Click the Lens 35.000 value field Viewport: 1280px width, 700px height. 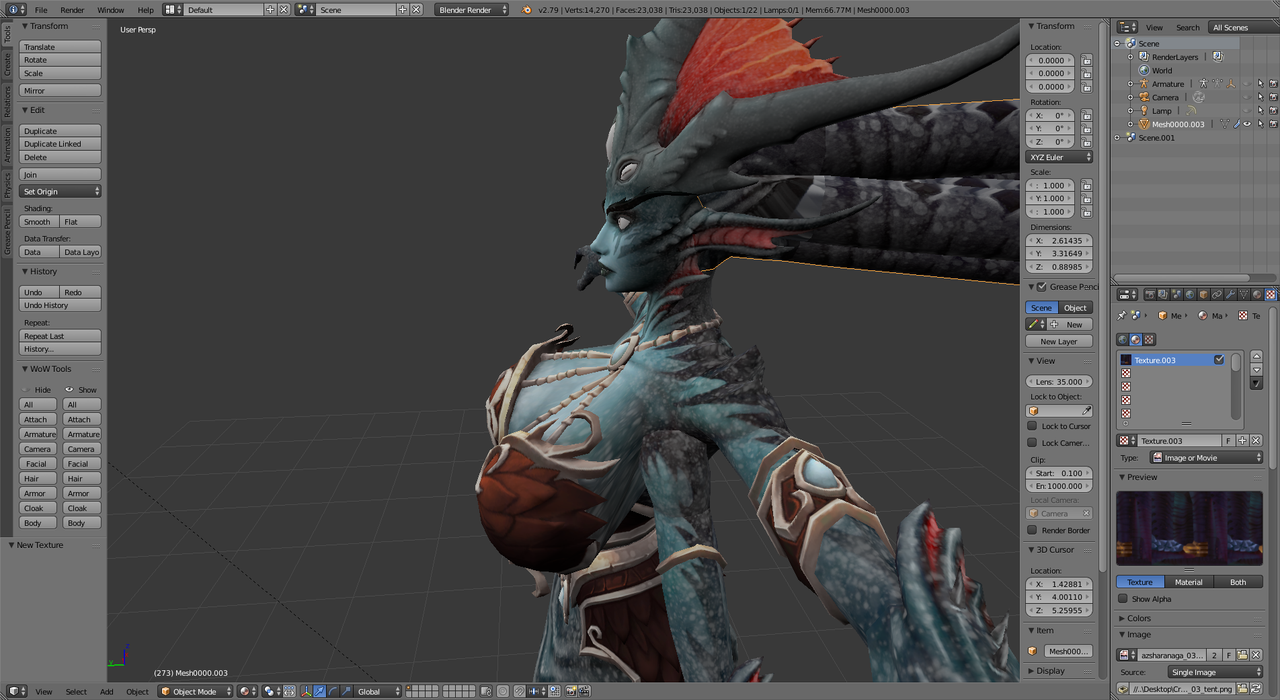click(1059, 382)
